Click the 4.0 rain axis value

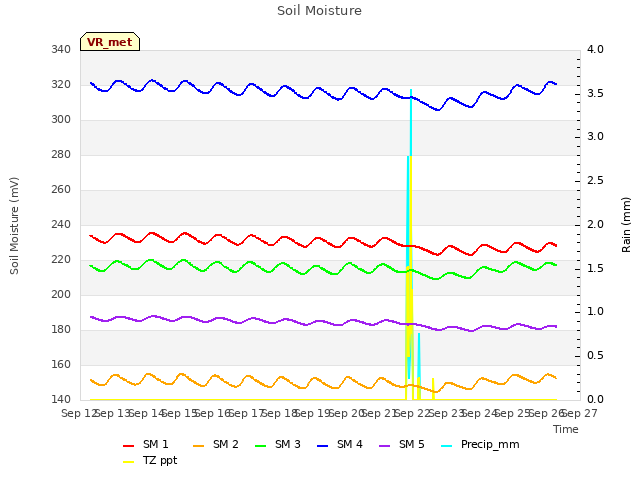[595, 49]
